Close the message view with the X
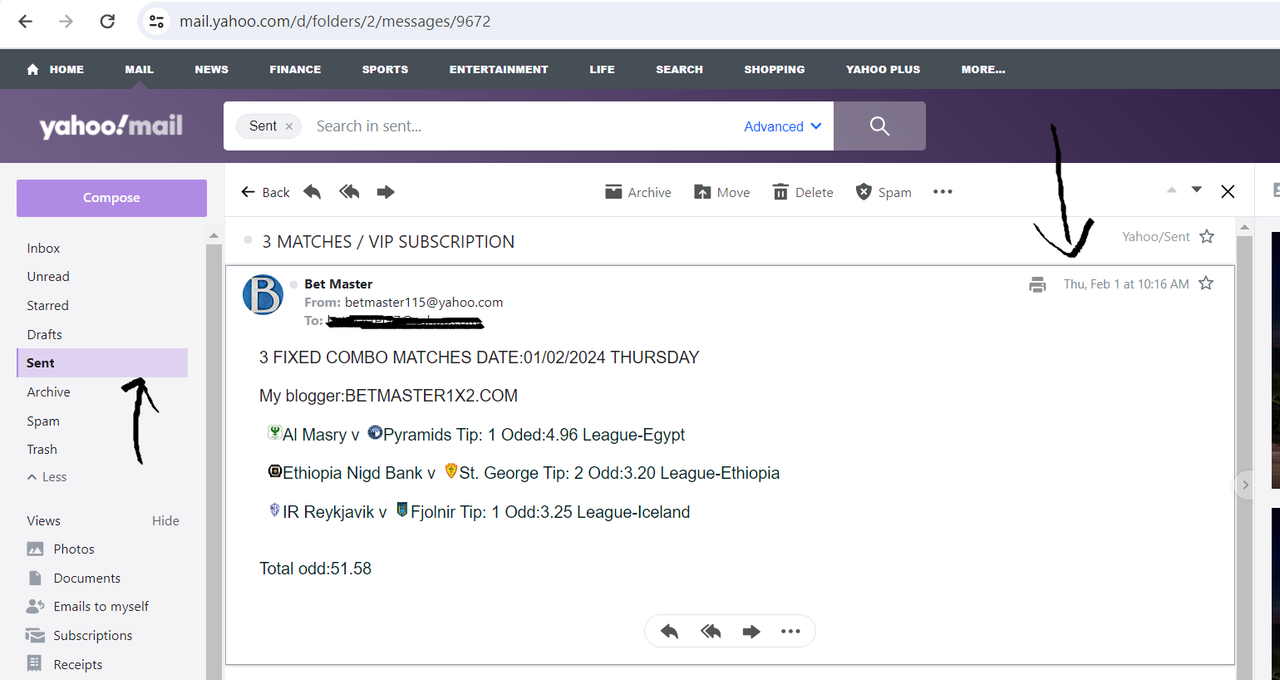The height and width of the screenshot is (680, 1280). [1228, 191]
